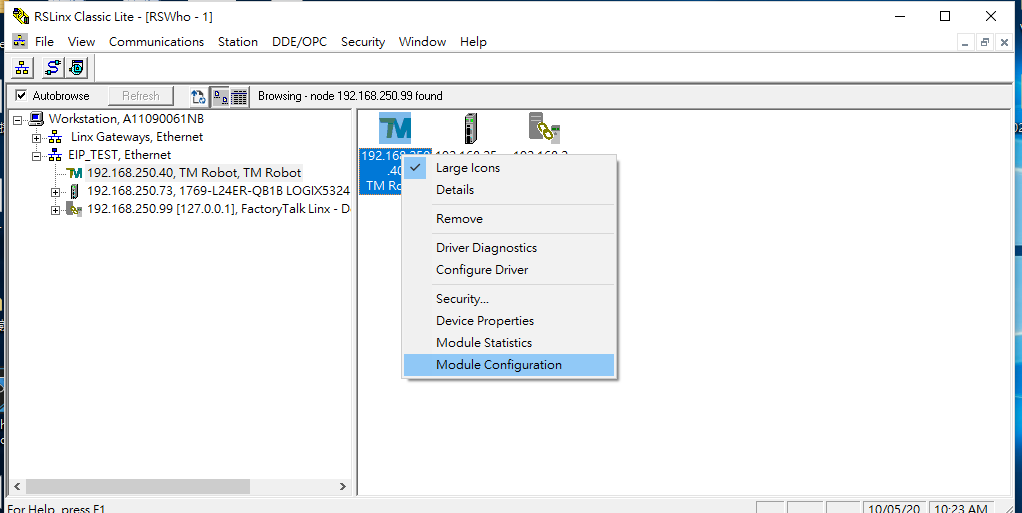Select the FactoryTalk Linx server large icon
Viewport: 1022px width, 513px height.
[545, 128]
